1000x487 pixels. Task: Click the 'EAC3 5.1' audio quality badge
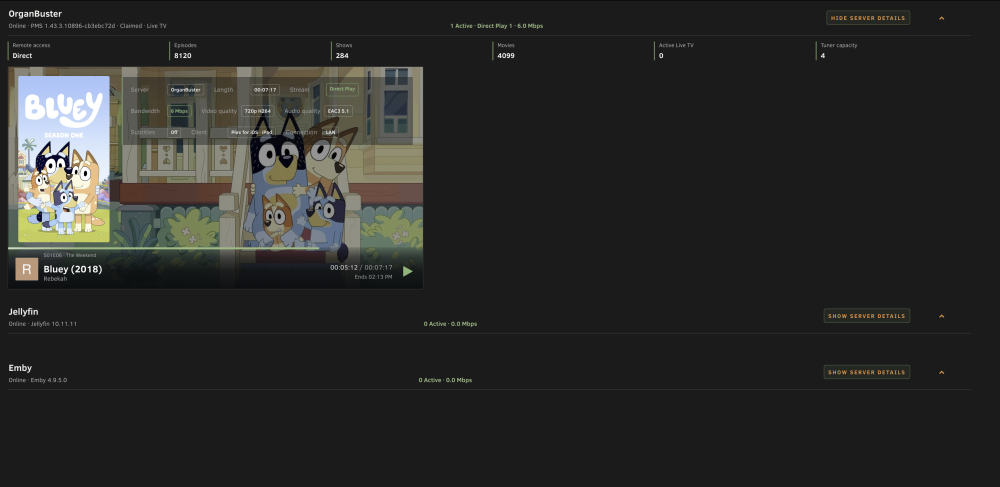tap(338, 111)
